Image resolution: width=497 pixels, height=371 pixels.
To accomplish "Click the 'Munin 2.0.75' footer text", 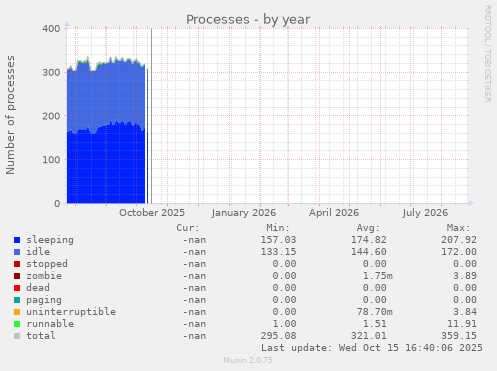I will coord(248,360).
